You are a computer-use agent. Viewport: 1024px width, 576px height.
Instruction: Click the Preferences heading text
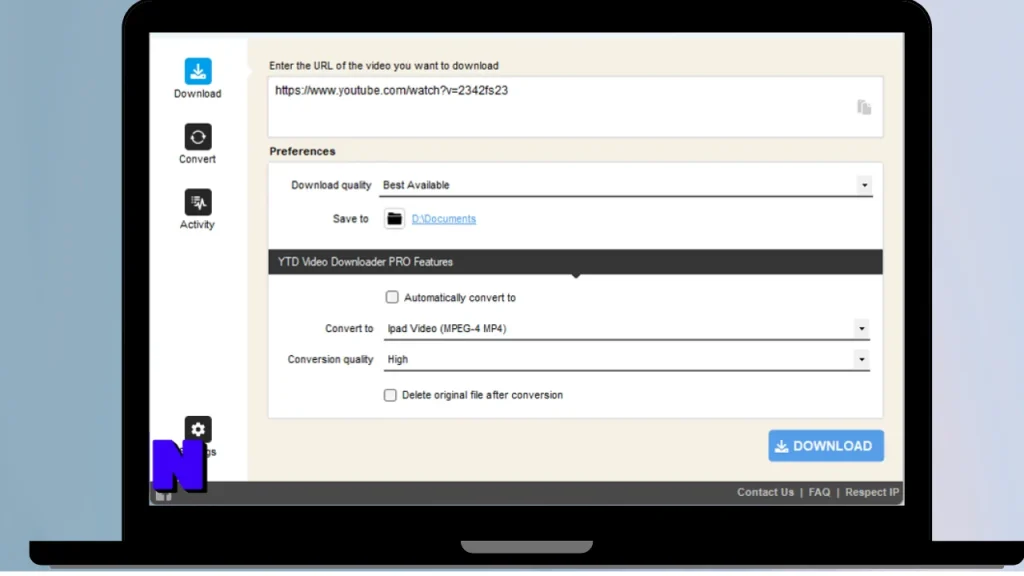(302, 151)
